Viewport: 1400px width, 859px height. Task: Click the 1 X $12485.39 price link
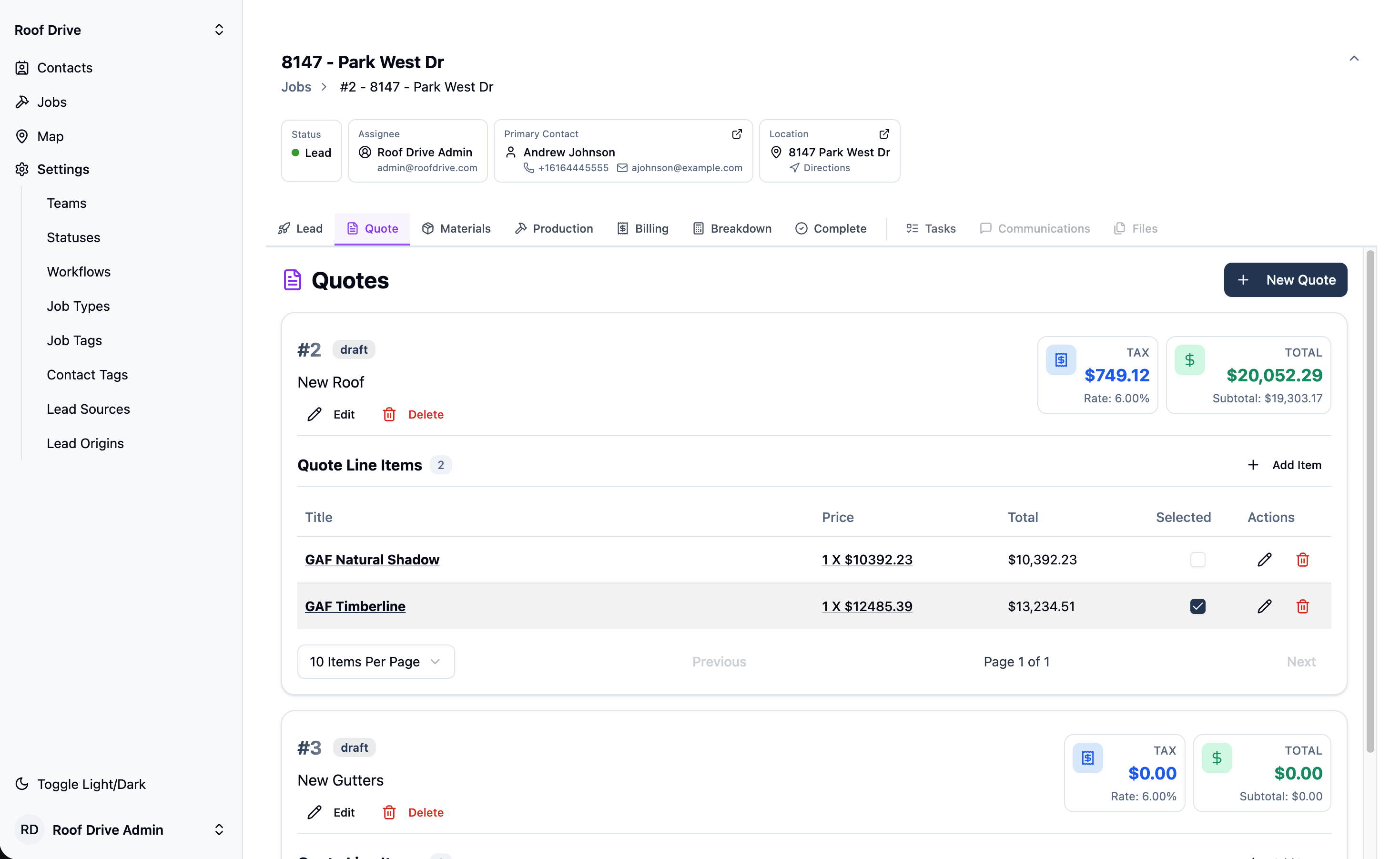coord(867,606)
